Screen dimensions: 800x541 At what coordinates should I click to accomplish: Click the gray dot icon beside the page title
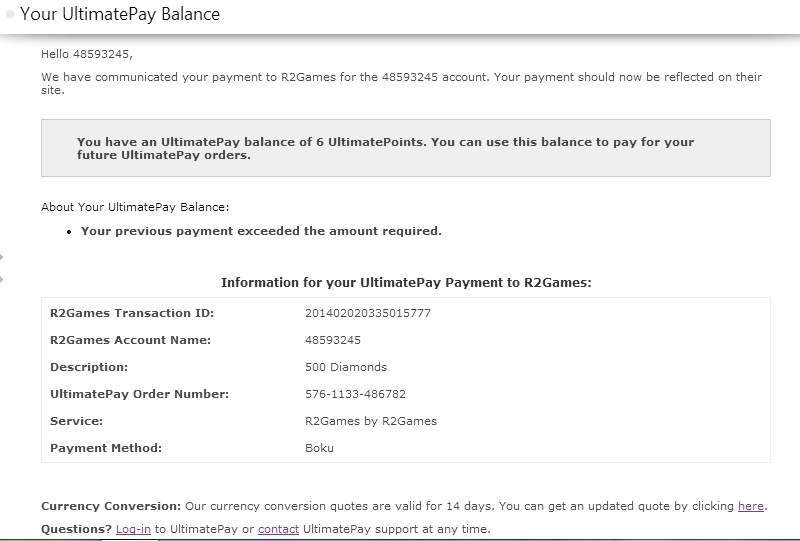click(10, 14)
